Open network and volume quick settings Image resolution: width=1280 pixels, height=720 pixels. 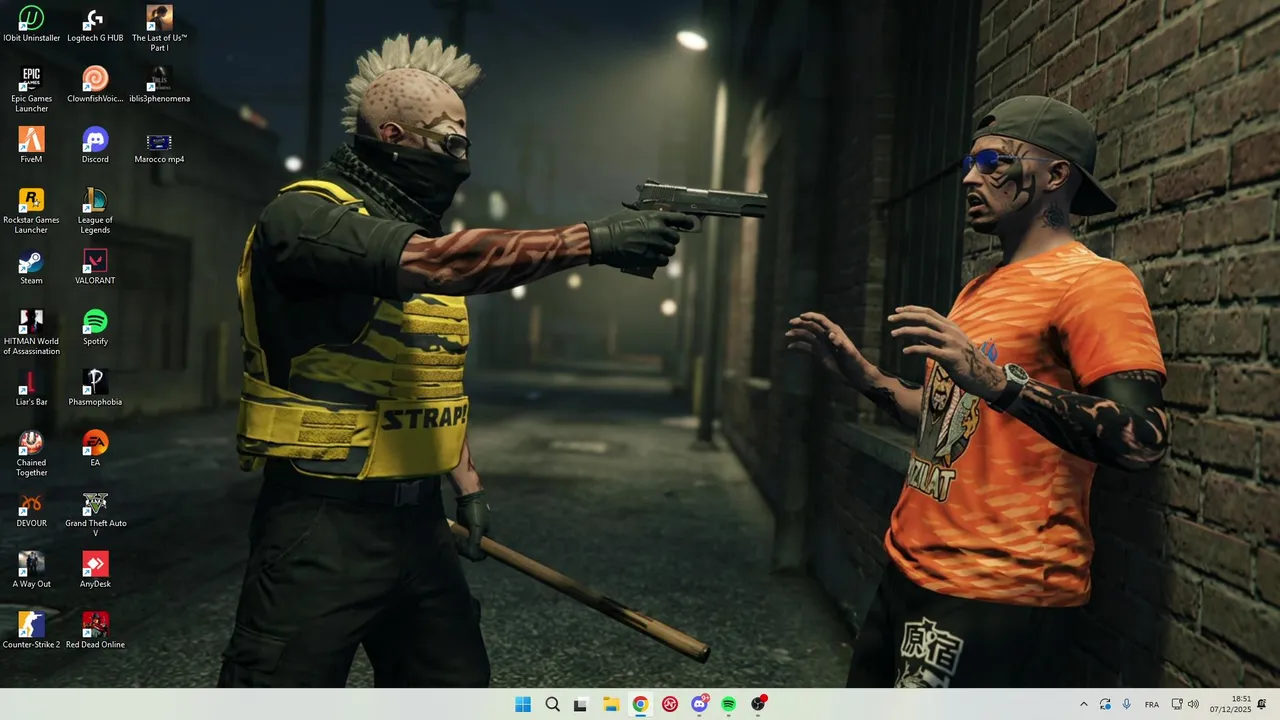(x=1185, y=704)
